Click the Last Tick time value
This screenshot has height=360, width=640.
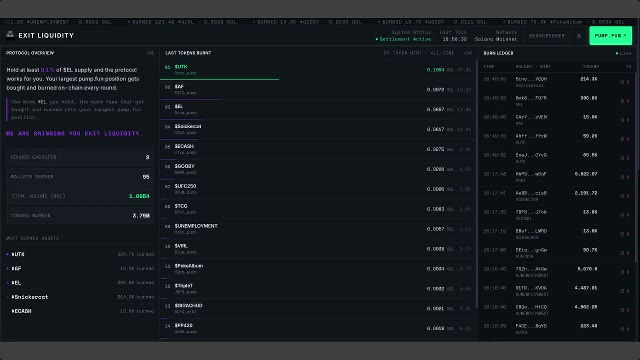click(x=454, y=39)
